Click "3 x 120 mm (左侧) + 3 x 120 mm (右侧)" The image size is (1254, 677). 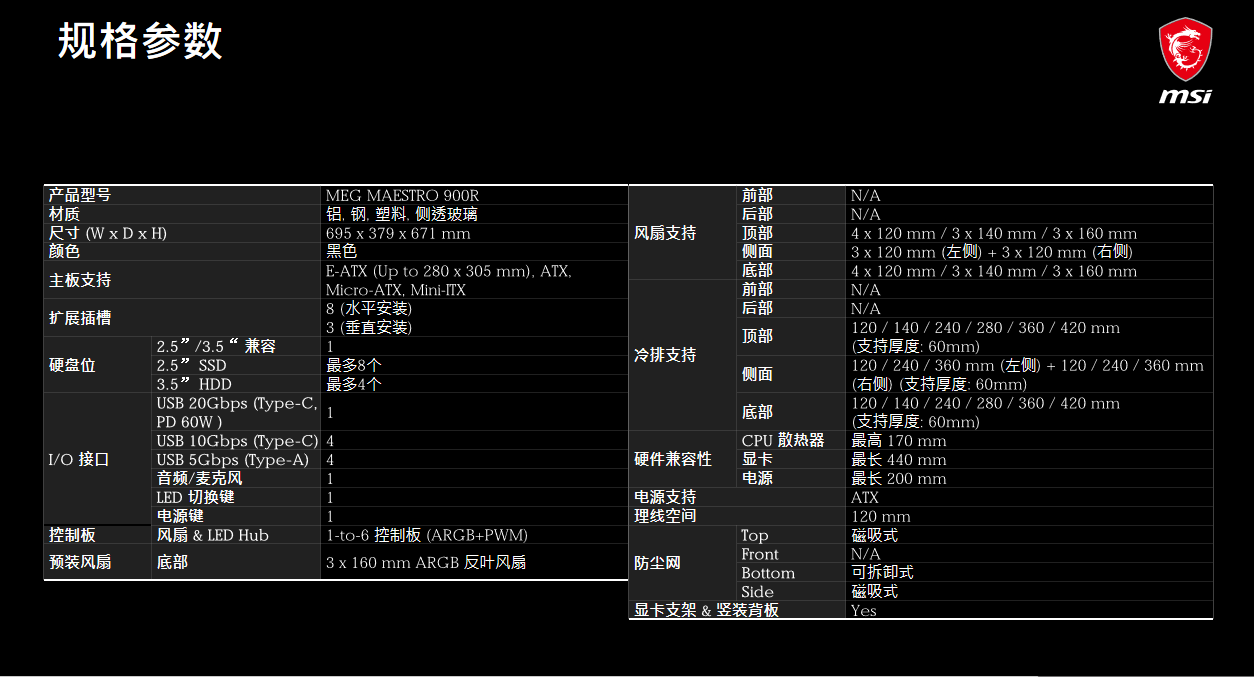tap(992, 252)
